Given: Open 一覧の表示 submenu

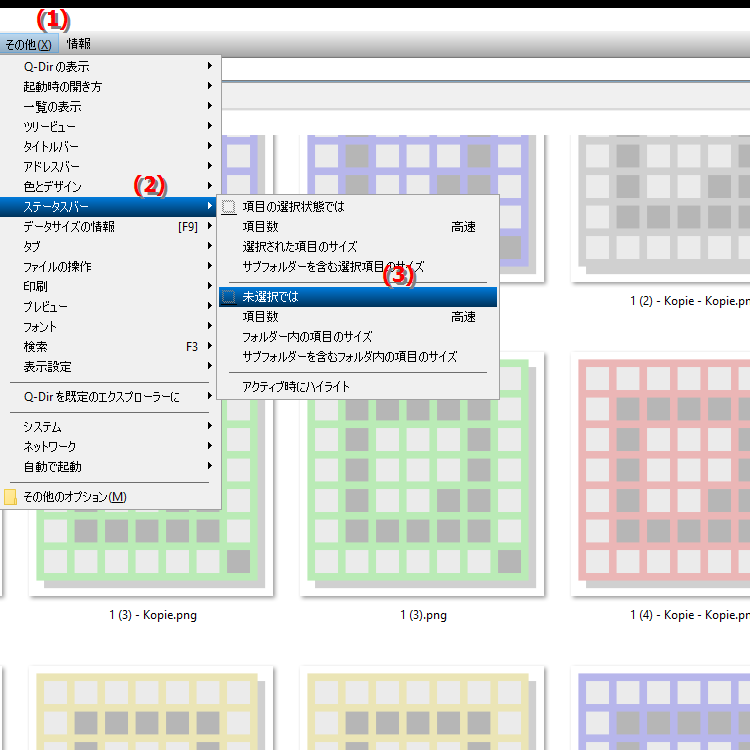Looking at the screenshot, I should coord(109,106).
